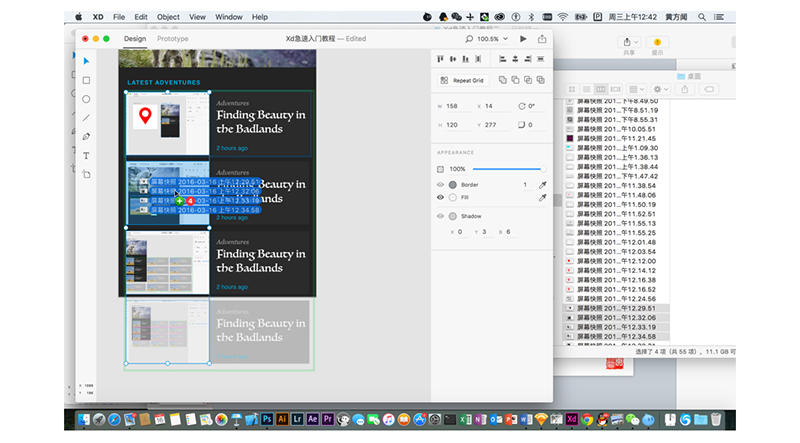
Task: Click the Artboard tool
Action: coord(86,174)
